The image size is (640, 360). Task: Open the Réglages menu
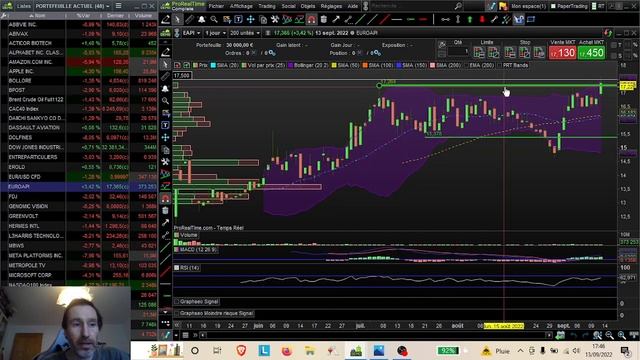click(331, 6)
